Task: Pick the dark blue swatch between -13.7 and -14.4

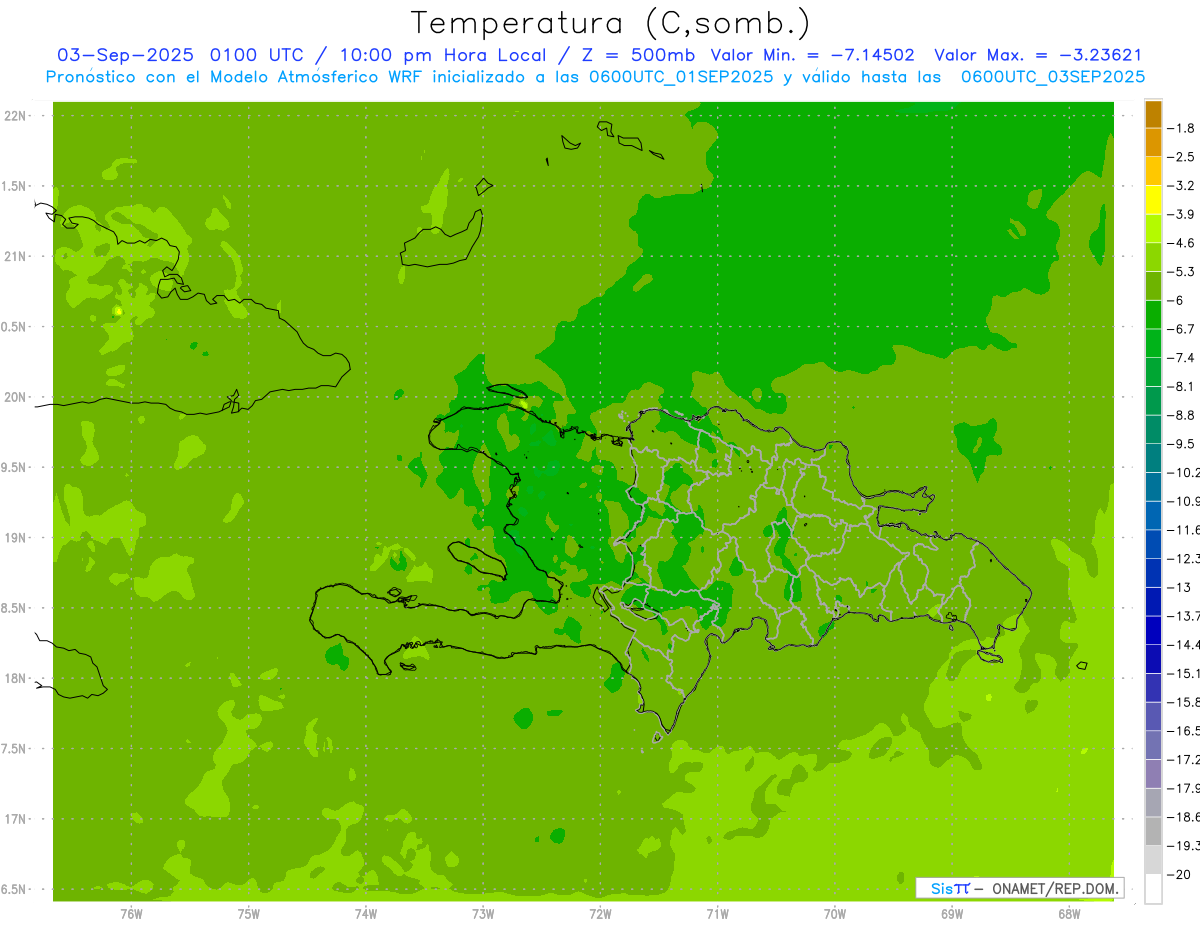Action: click(x=1153, y=629)
